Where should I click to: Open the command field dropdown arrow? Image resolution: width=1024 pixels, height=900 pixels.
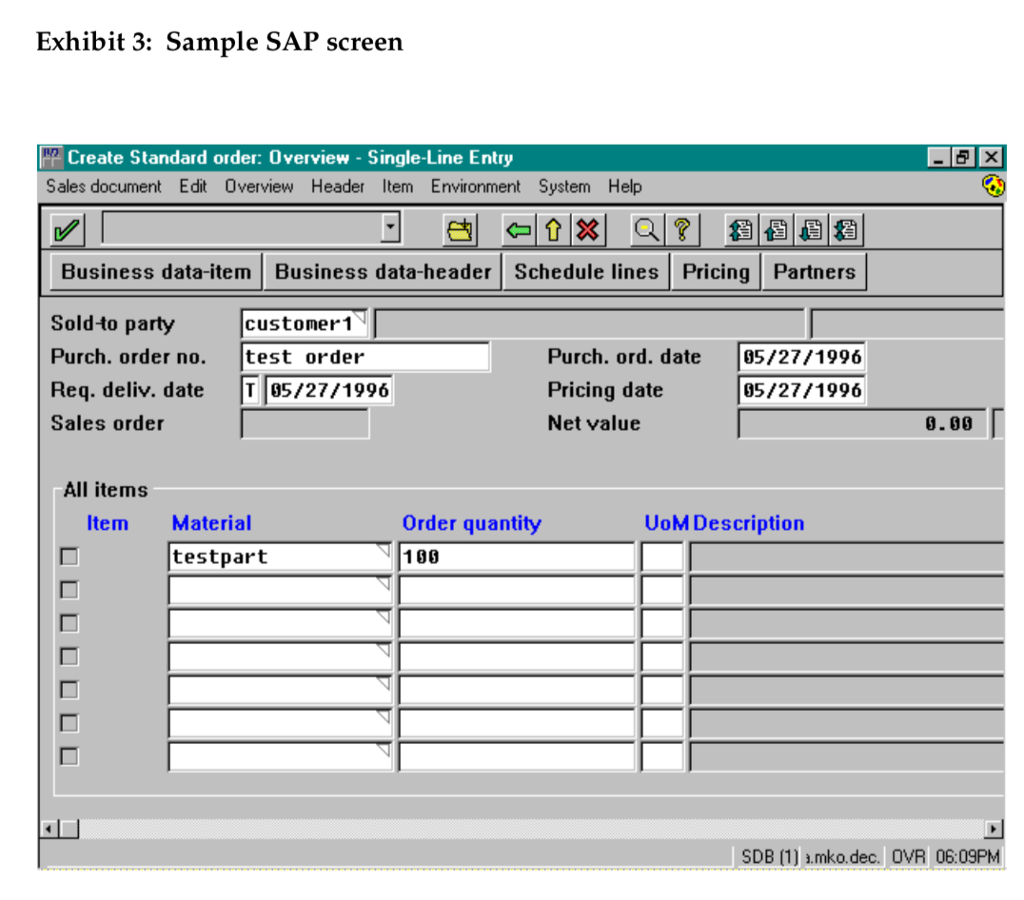point(391,227)
